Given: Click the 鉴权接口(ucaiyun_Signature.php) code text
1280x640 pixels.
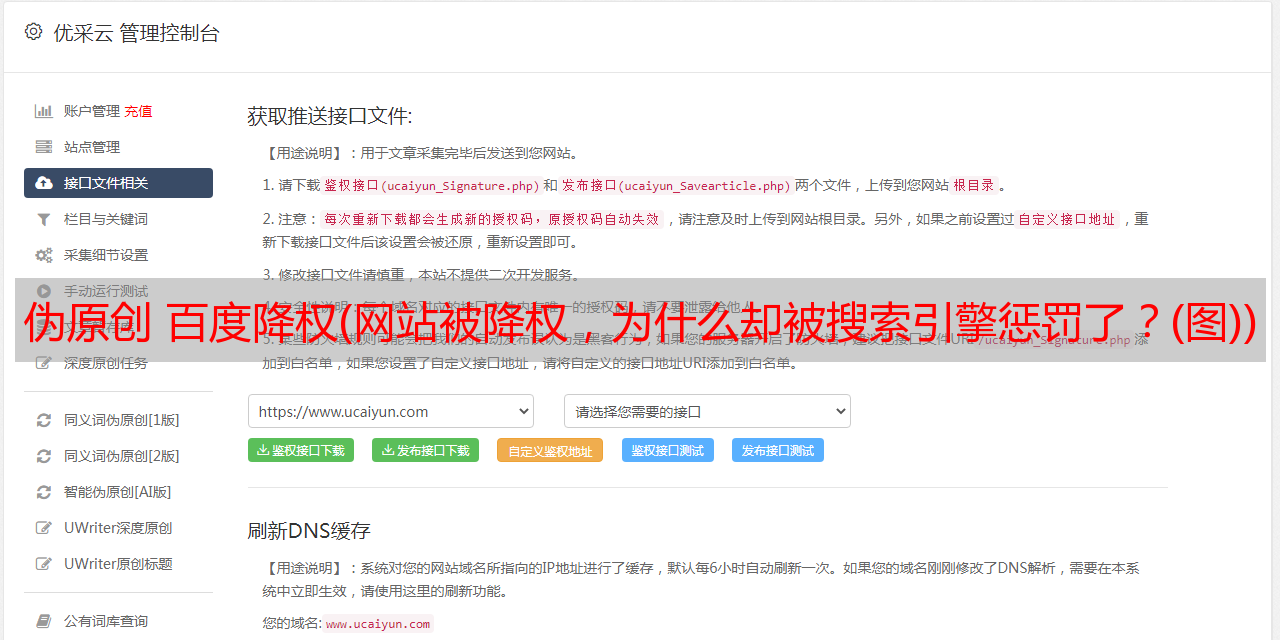Looking at the screenshot, I should 432,185.
